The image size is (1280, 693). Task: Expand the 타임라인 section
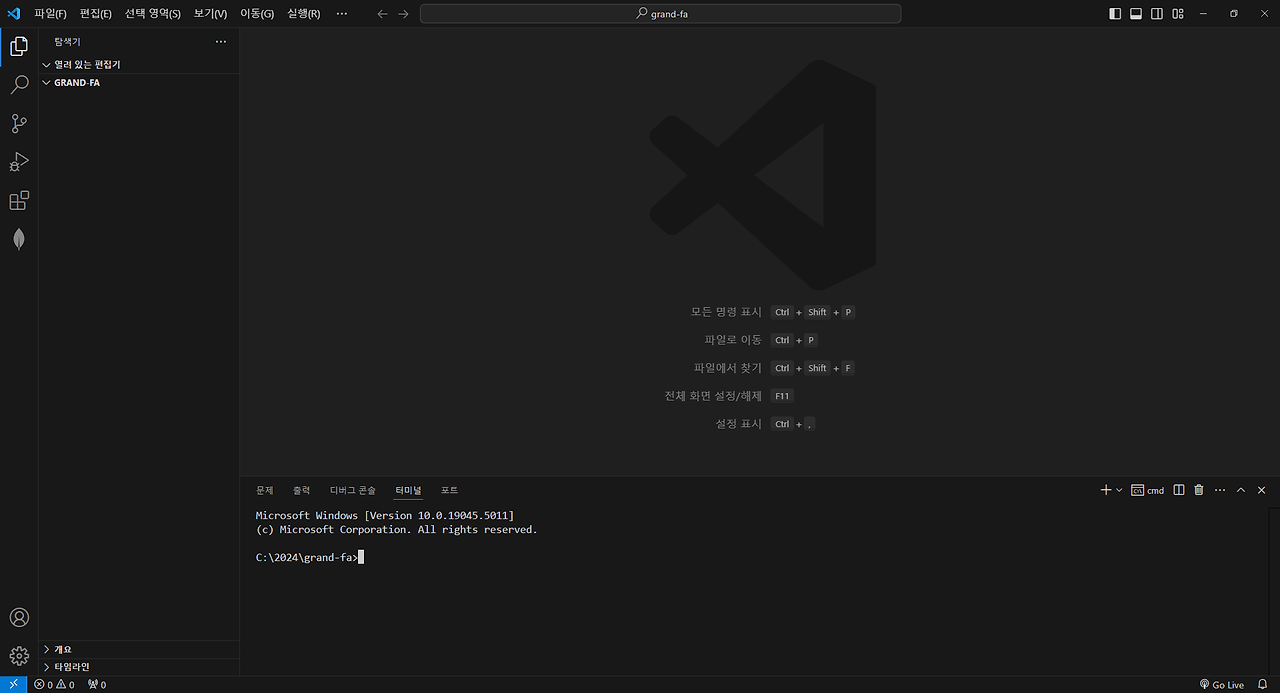coord(139,667)
